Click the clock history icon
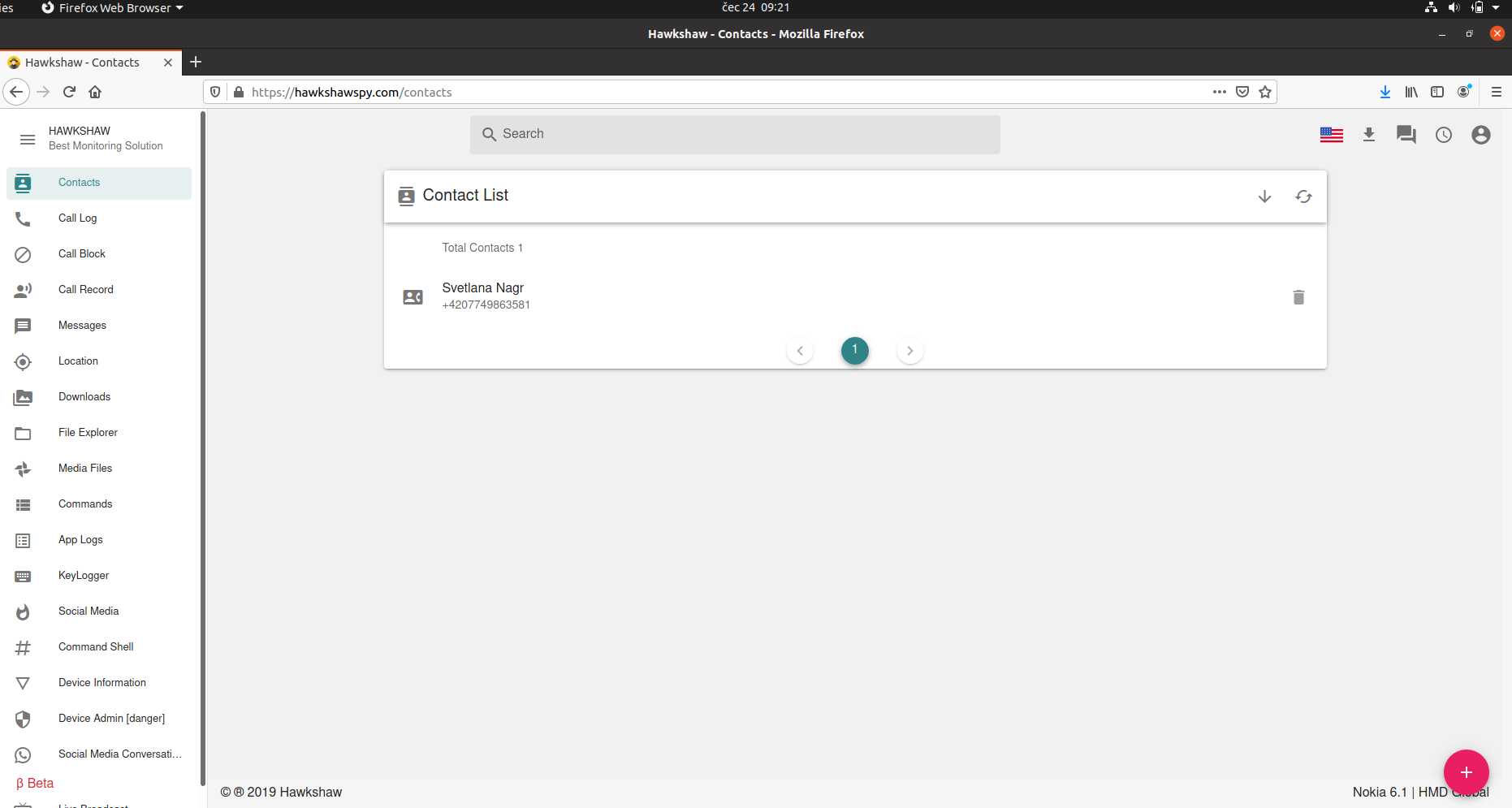Image resolution: width=1512 pixels, height=808 pixels. (x=1444, y=135)
